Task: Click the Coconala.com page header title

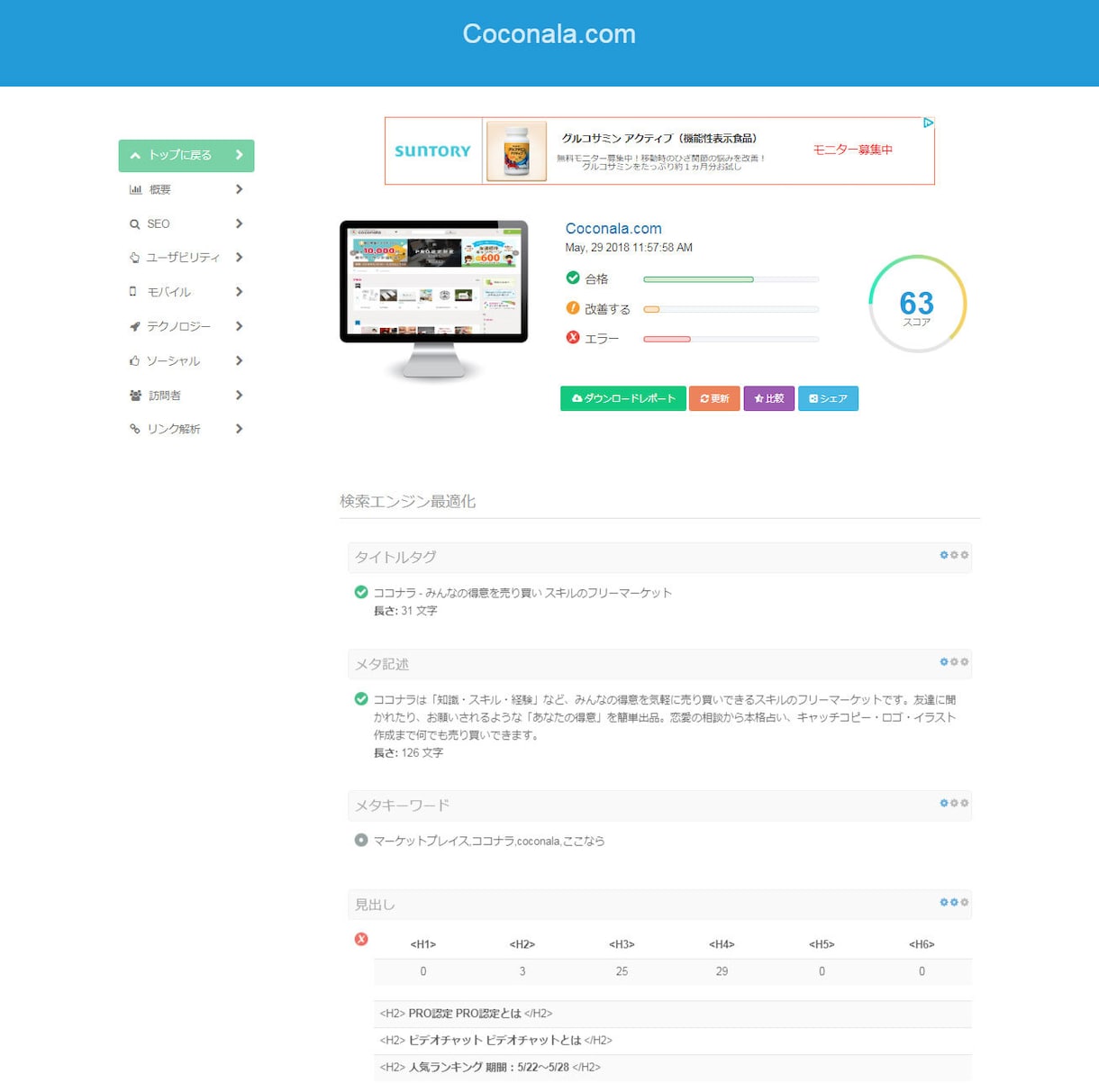Action: click(x=549, y=34)
